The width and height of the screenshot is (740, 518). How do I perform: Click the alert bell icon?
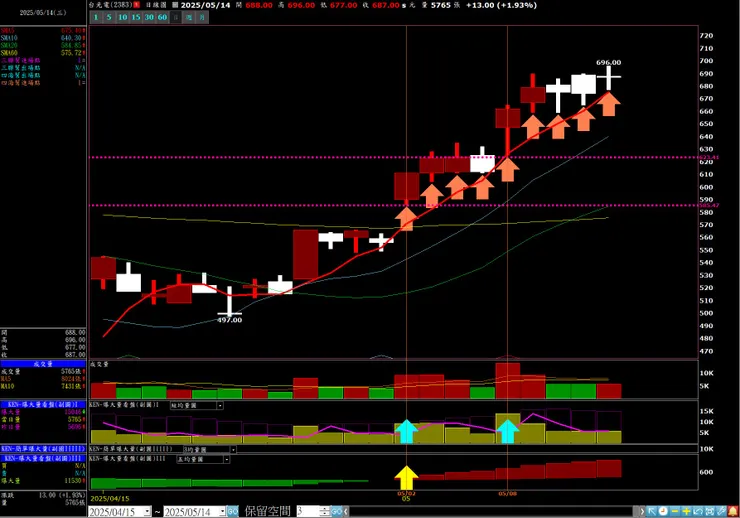733,511
